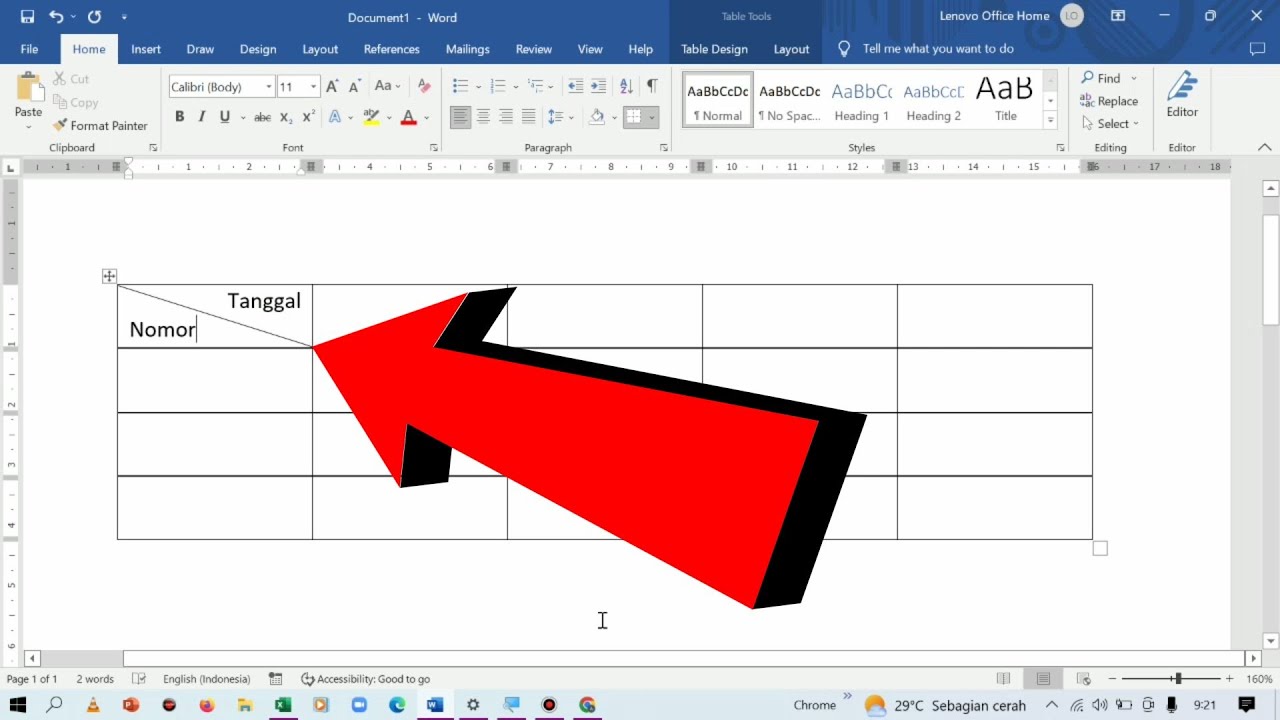1280x720 pixels.
Task: Open the Editor proofing pane
Action: tap(1182, 96)
